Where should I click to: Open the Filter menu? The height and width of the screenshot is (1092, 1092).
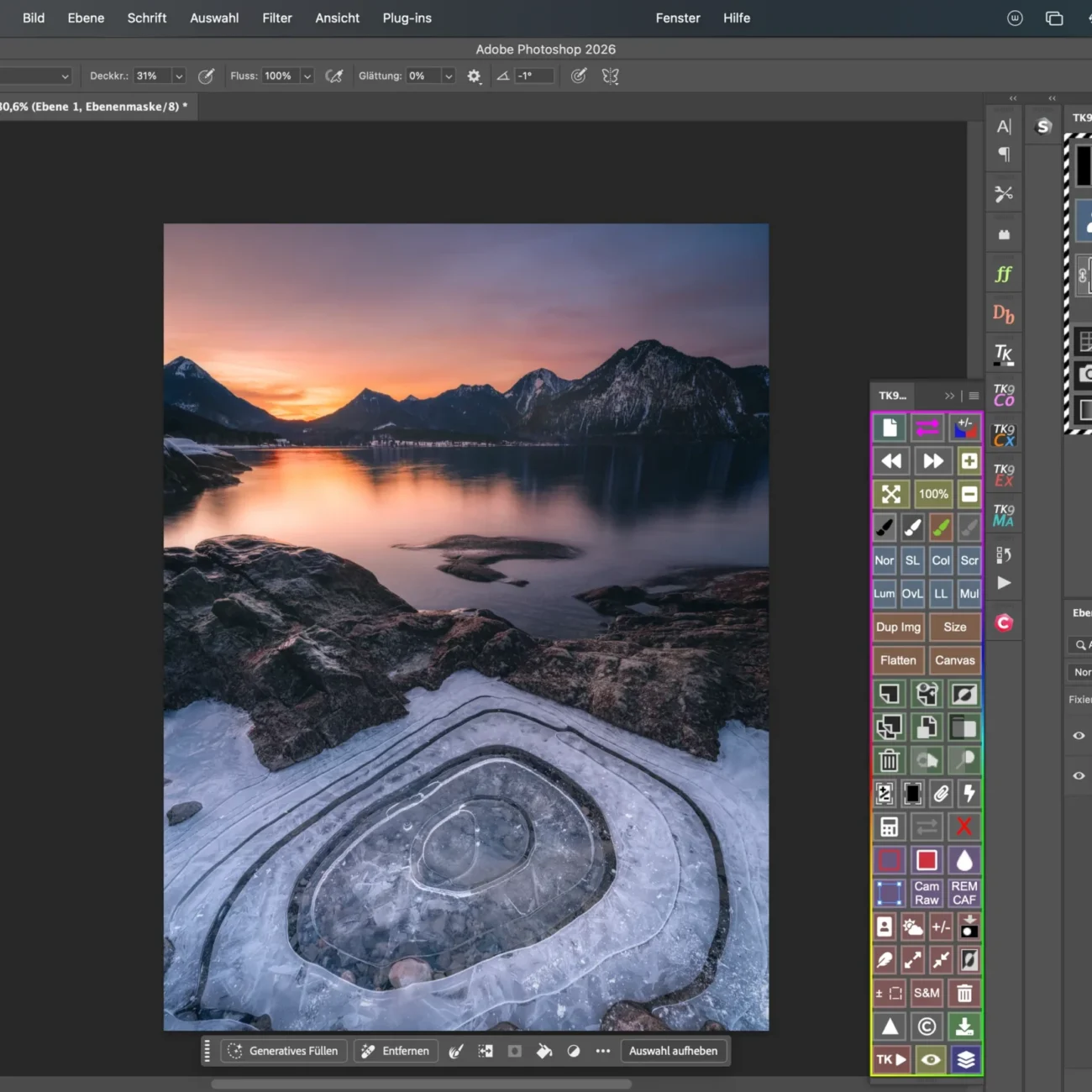click(x=276, y=18)
